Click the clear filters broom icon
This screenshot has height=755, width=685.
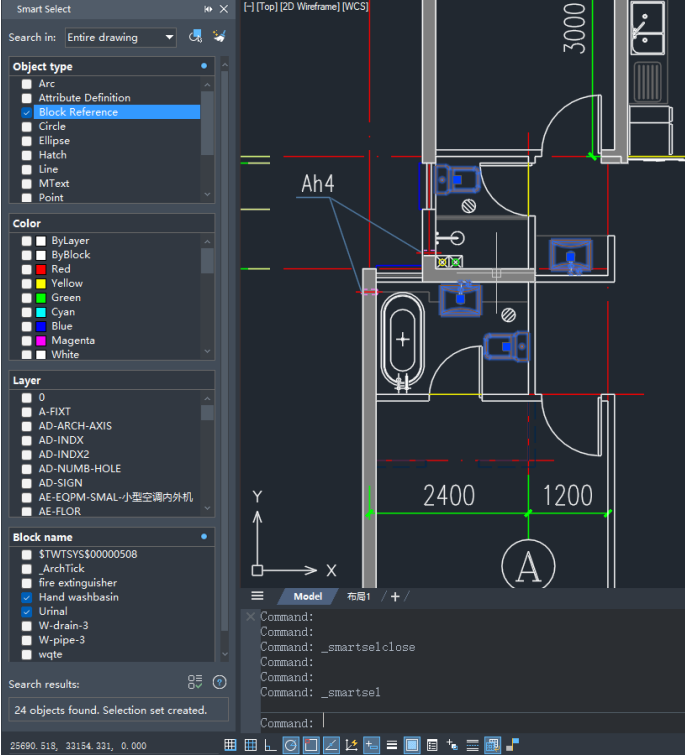219,37
